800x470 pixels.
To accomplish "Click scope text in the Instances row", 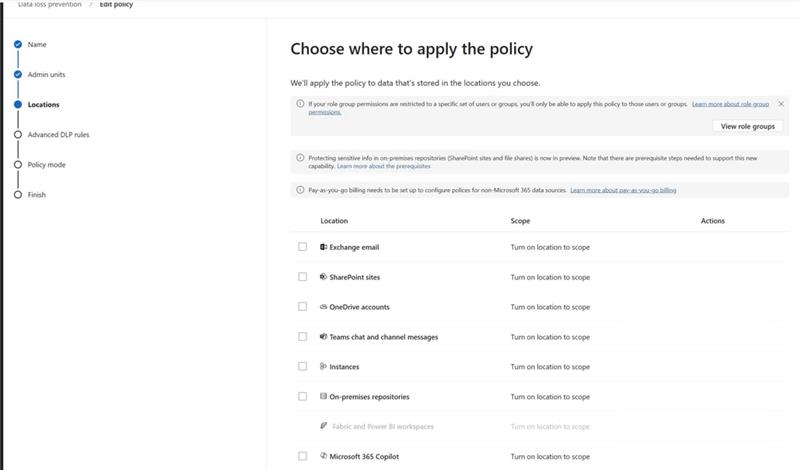I will click(x=550, y=366).
